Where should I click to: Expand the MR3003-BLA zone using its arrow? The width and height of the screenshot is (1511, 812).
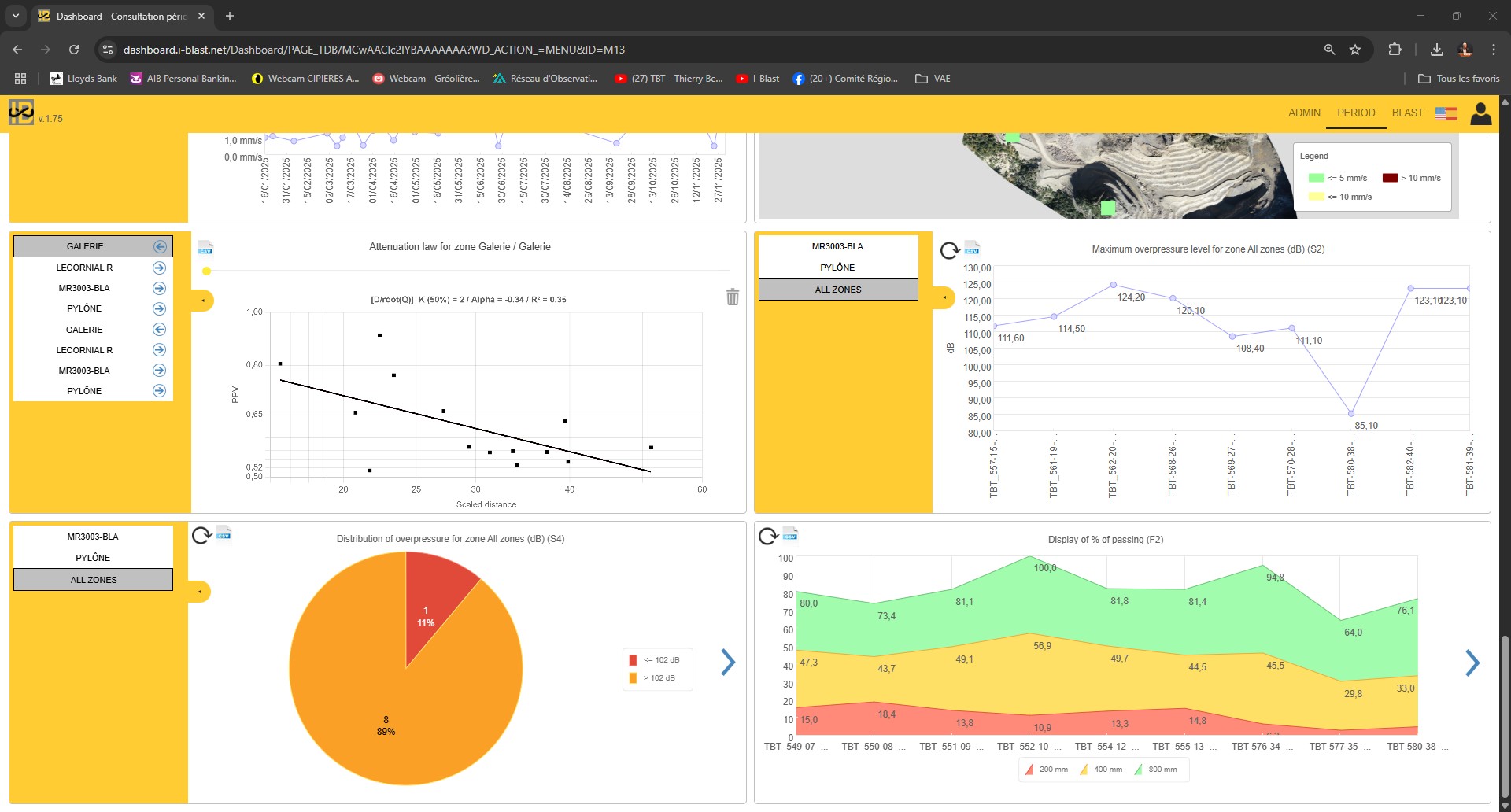pos(159,288)
